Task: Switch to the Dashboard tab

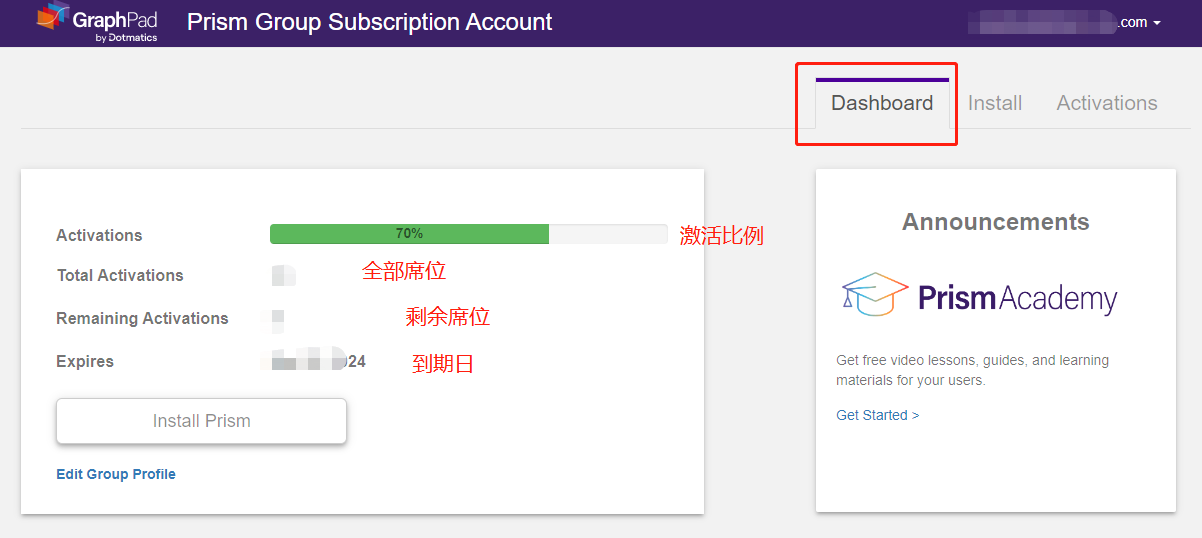Action: click(881, 103)
